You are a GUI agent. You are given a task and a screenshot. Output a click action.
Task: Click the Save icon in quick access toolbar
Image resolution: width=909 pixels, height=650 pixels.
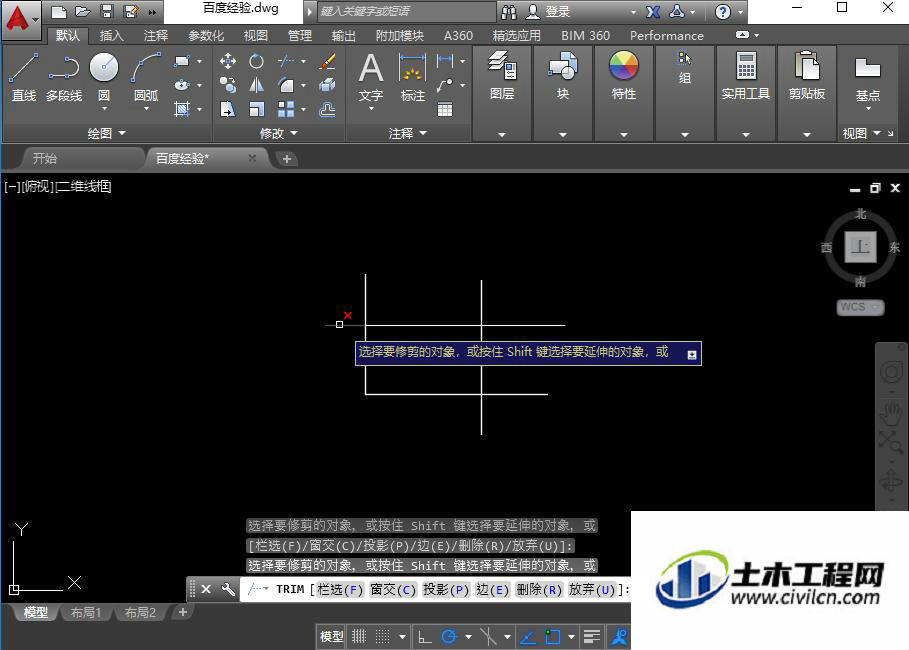(x=107, y=11)
